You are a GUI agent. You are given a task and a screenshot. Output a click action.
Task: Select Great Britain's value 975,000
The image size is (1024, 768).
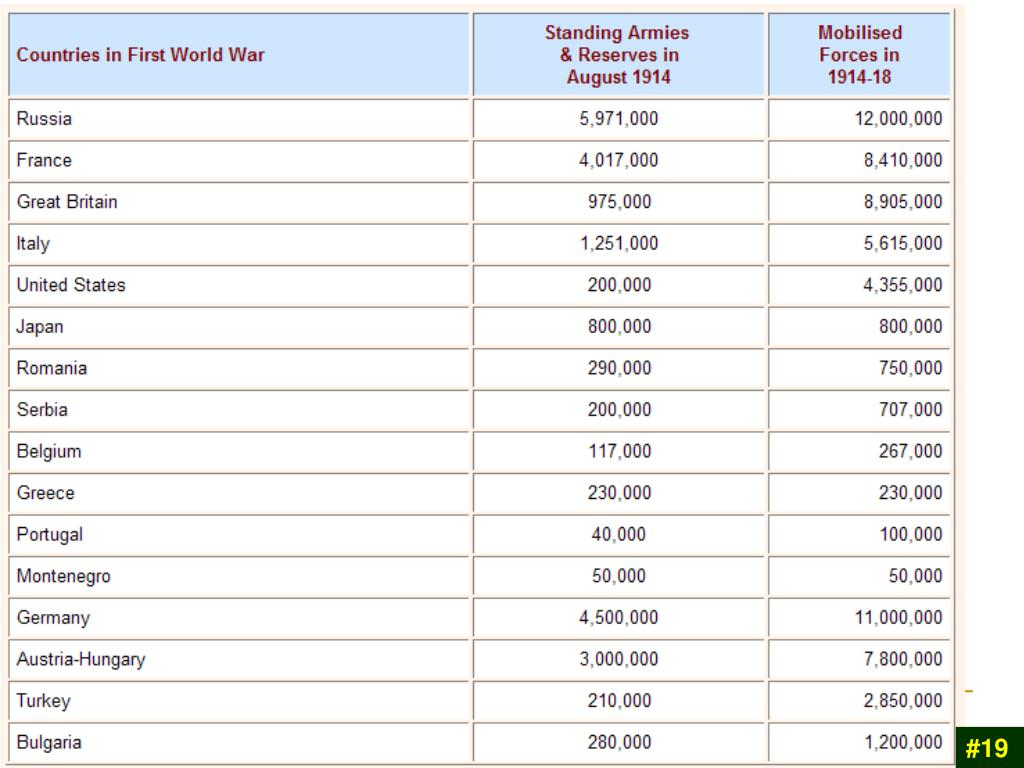pyautogui.click(x=619, y=202)
